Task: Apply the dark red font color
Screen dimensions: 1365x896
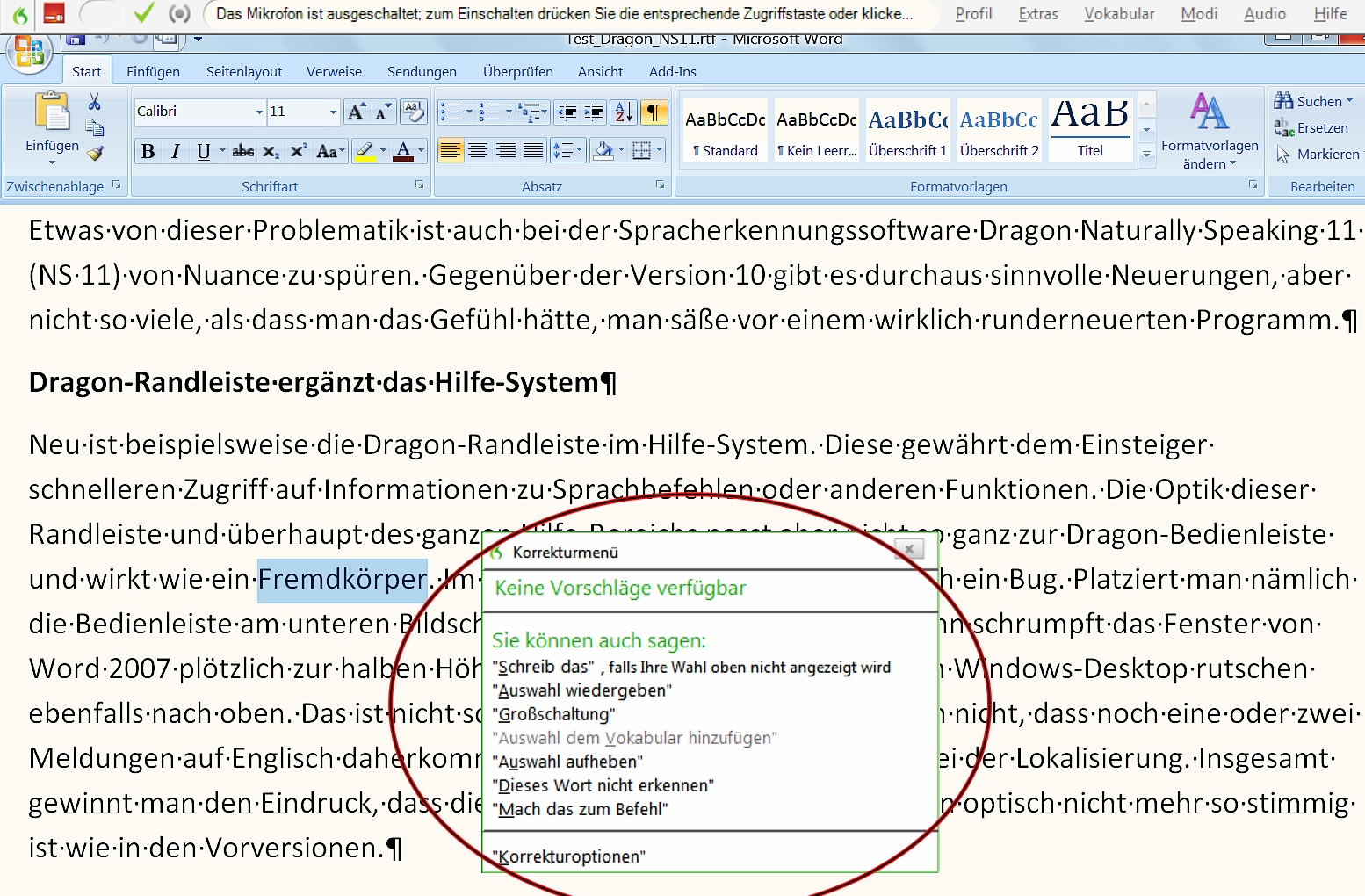Action: tap(403, 151)
